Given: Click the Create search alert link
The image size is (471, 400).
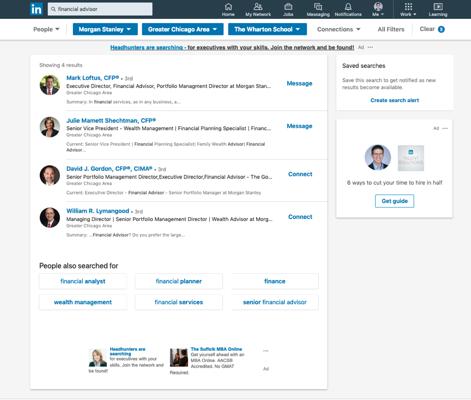Looking at the screenshot, I should click(395, 100).
